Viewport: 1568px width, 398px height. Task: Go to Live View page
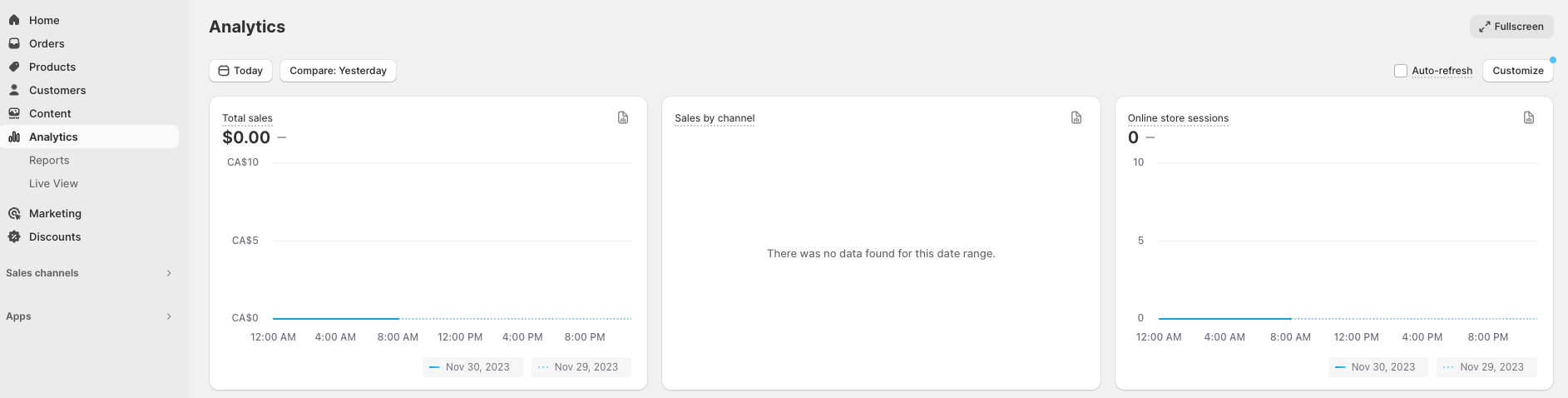[x=53, y=183]
